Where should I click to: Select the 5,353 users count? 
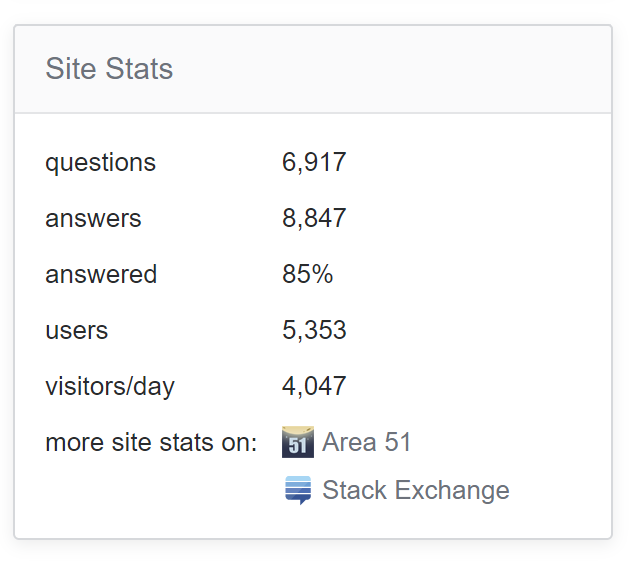[x=314, y=330]
